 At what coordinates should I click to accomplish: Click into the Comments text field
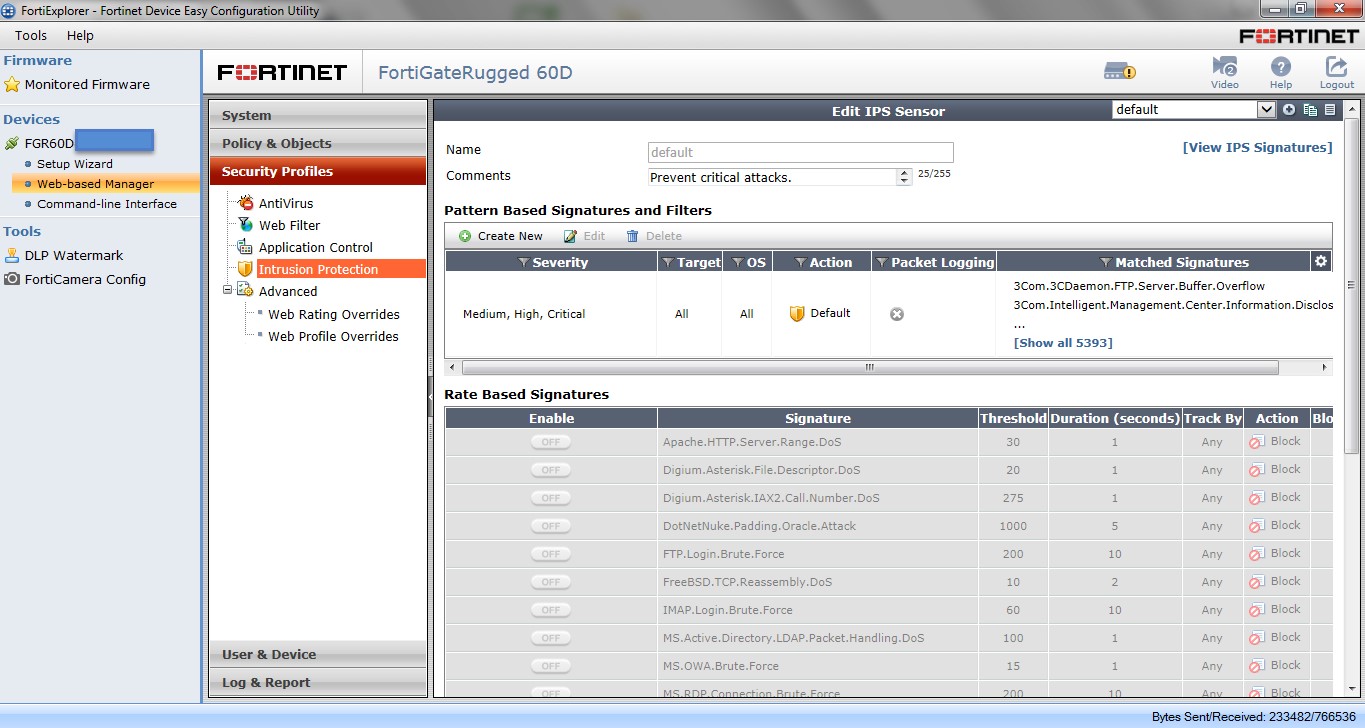click(772, 177)
